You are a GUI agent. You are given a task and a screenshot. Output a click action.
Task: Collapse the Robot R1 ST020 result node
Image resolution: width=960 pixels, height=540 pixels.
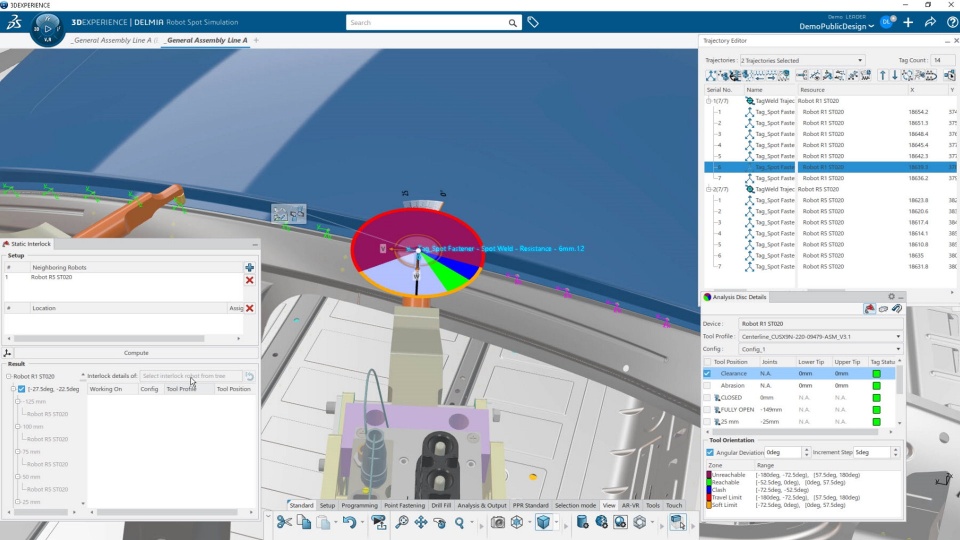click(x=9, y=377)
